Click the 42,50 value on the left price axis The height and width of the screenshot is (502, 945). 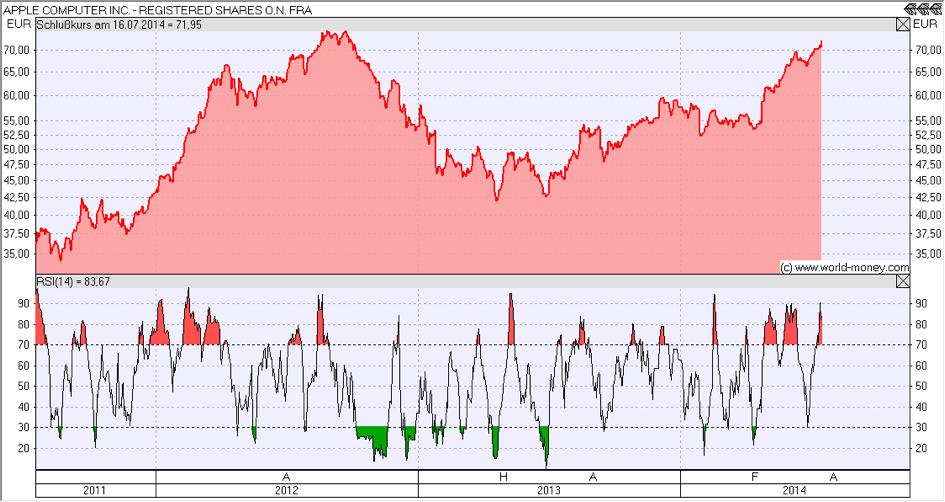pyautogui.click(x=16, y=198)
